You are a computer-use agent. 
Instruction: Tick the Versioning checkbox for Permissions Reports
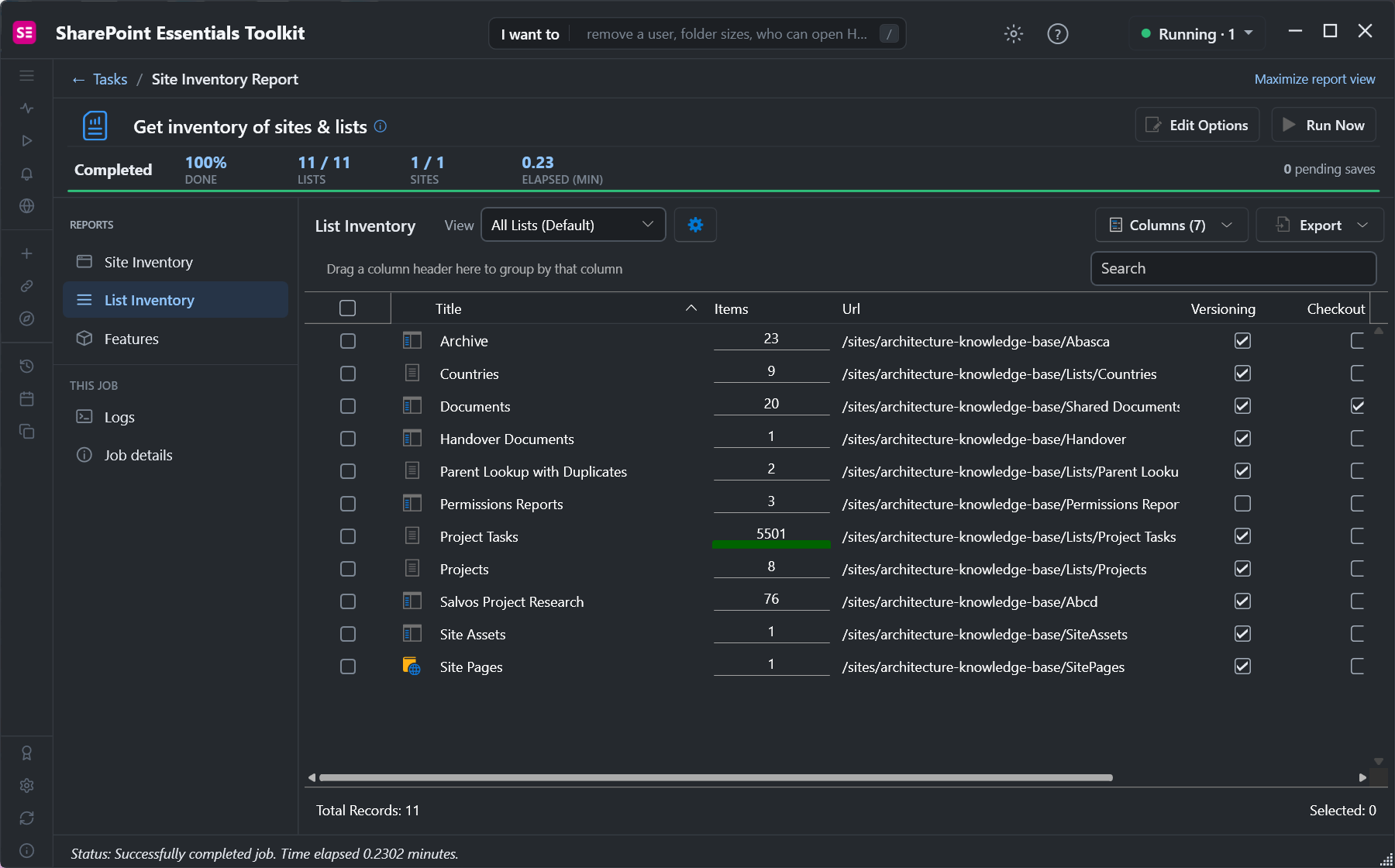(1242, 504)
